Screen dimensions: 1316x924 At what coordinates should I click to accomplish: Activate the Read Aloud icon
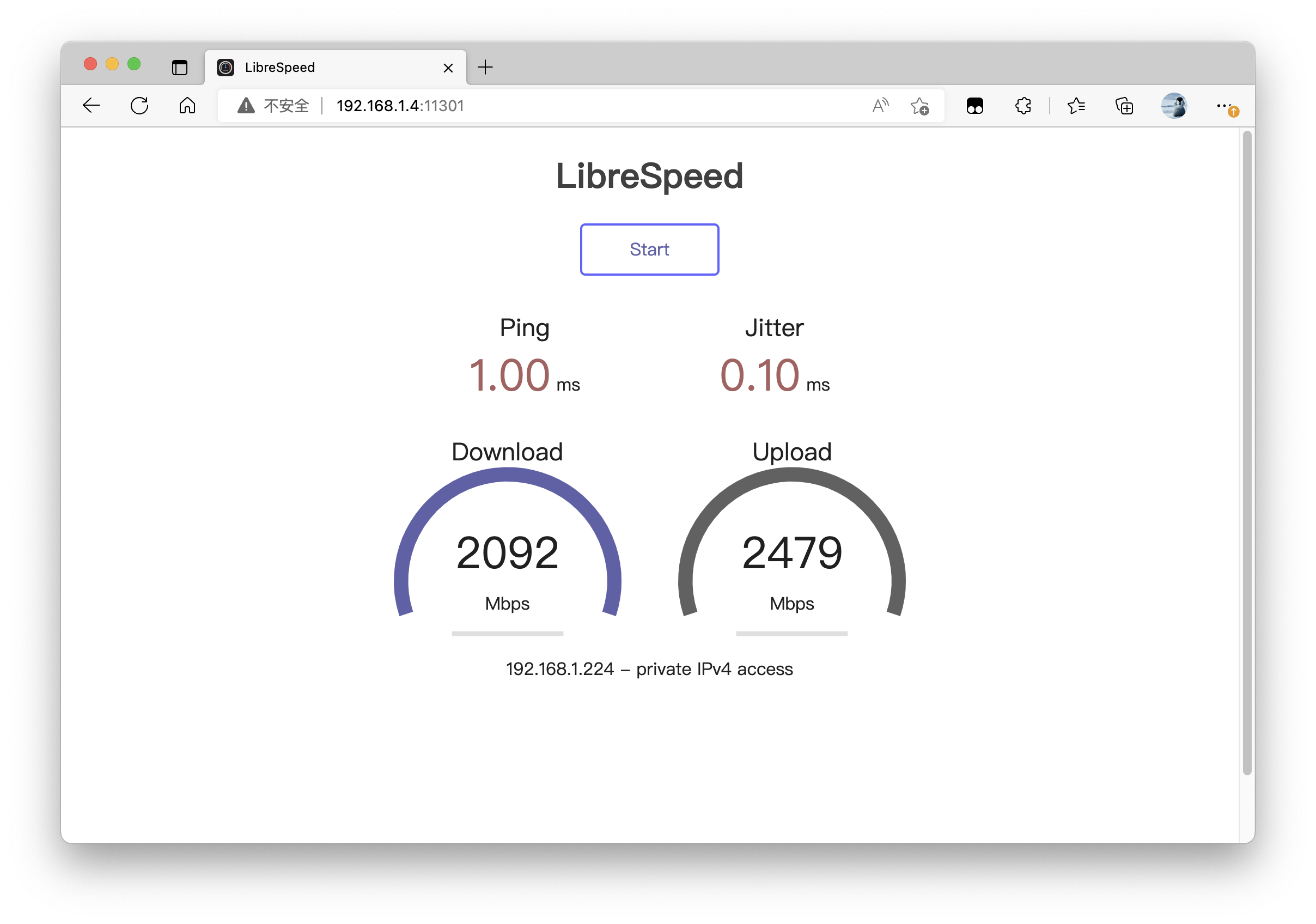coord(880,106)
